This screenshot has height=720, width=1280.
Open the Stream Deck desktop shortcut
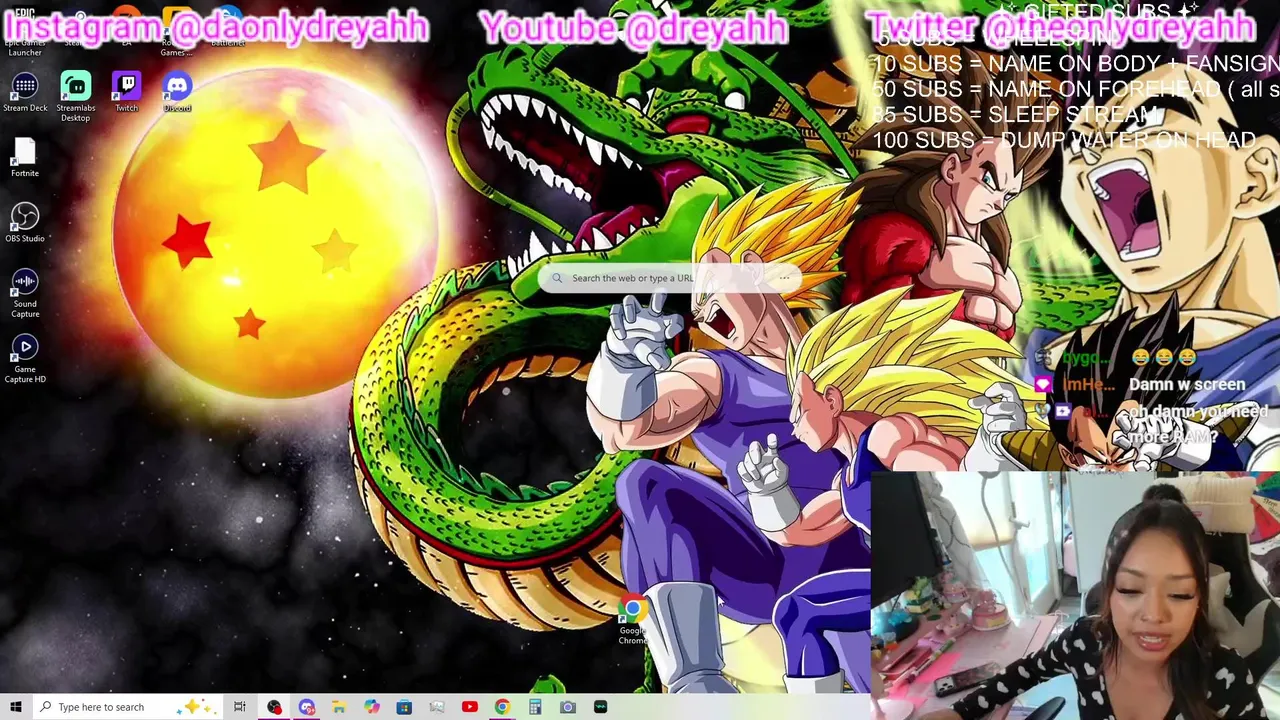pyautogui.click(x=25, y=92)
